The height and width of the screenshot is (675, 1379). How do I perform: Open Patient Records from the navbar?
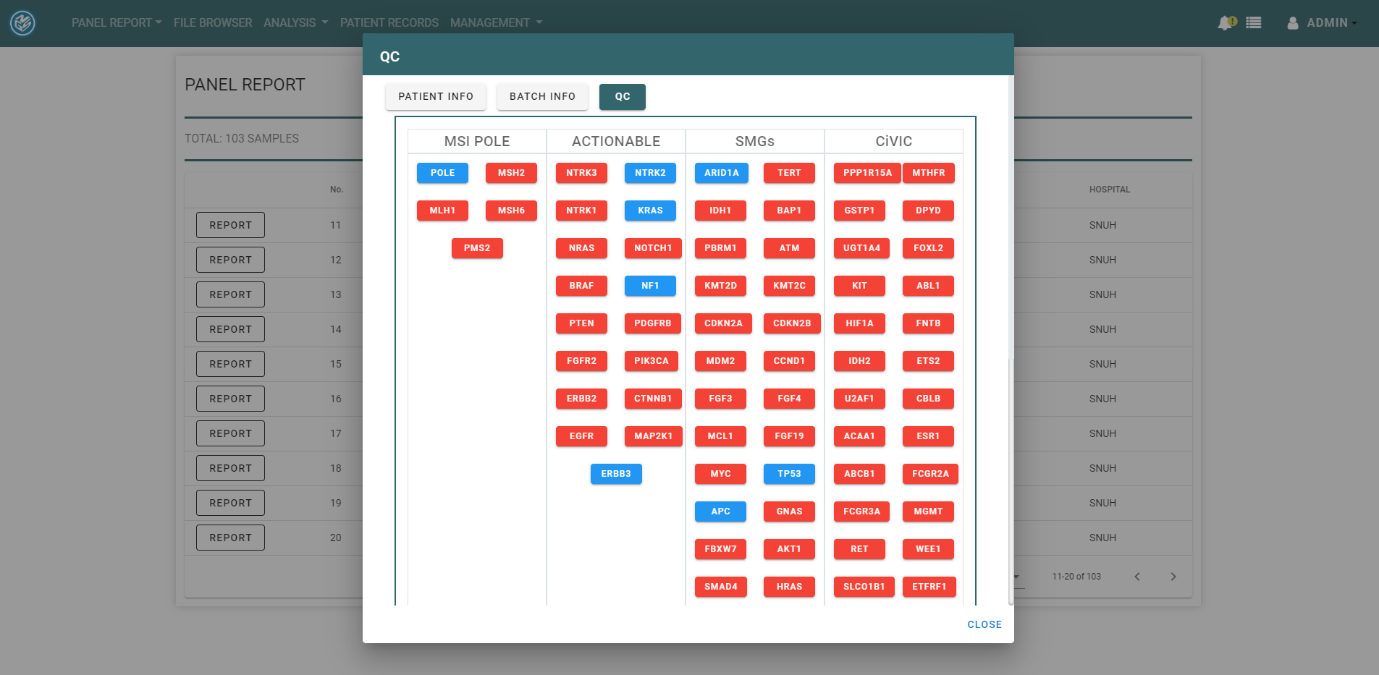pyautogui.click(x=389, y=23)
